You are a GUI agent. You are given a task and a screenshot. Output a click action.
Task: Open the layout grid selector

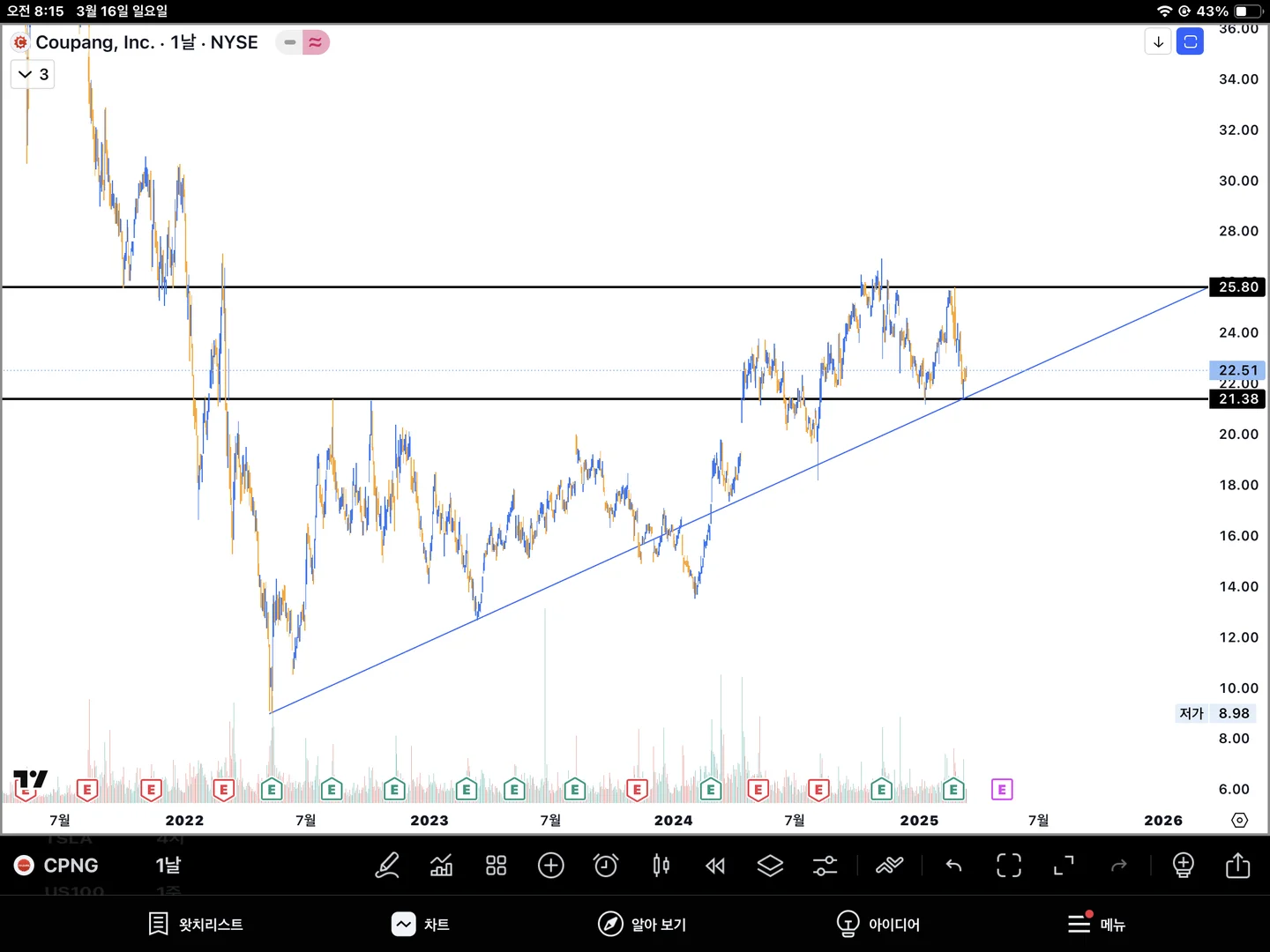coord(497,866)
